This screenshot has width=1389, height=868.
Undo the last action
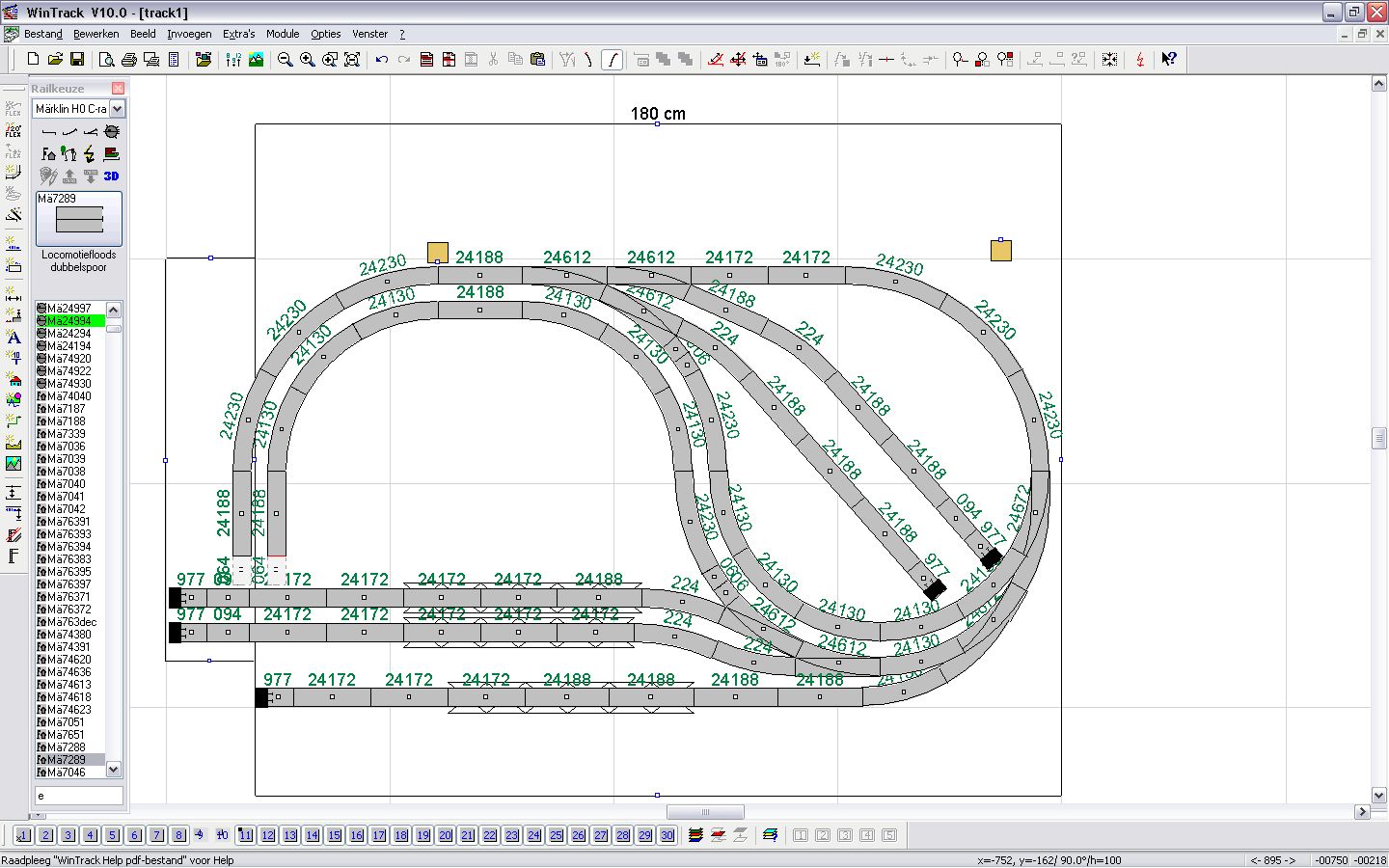pyautogui.click(x=382, y=59)
